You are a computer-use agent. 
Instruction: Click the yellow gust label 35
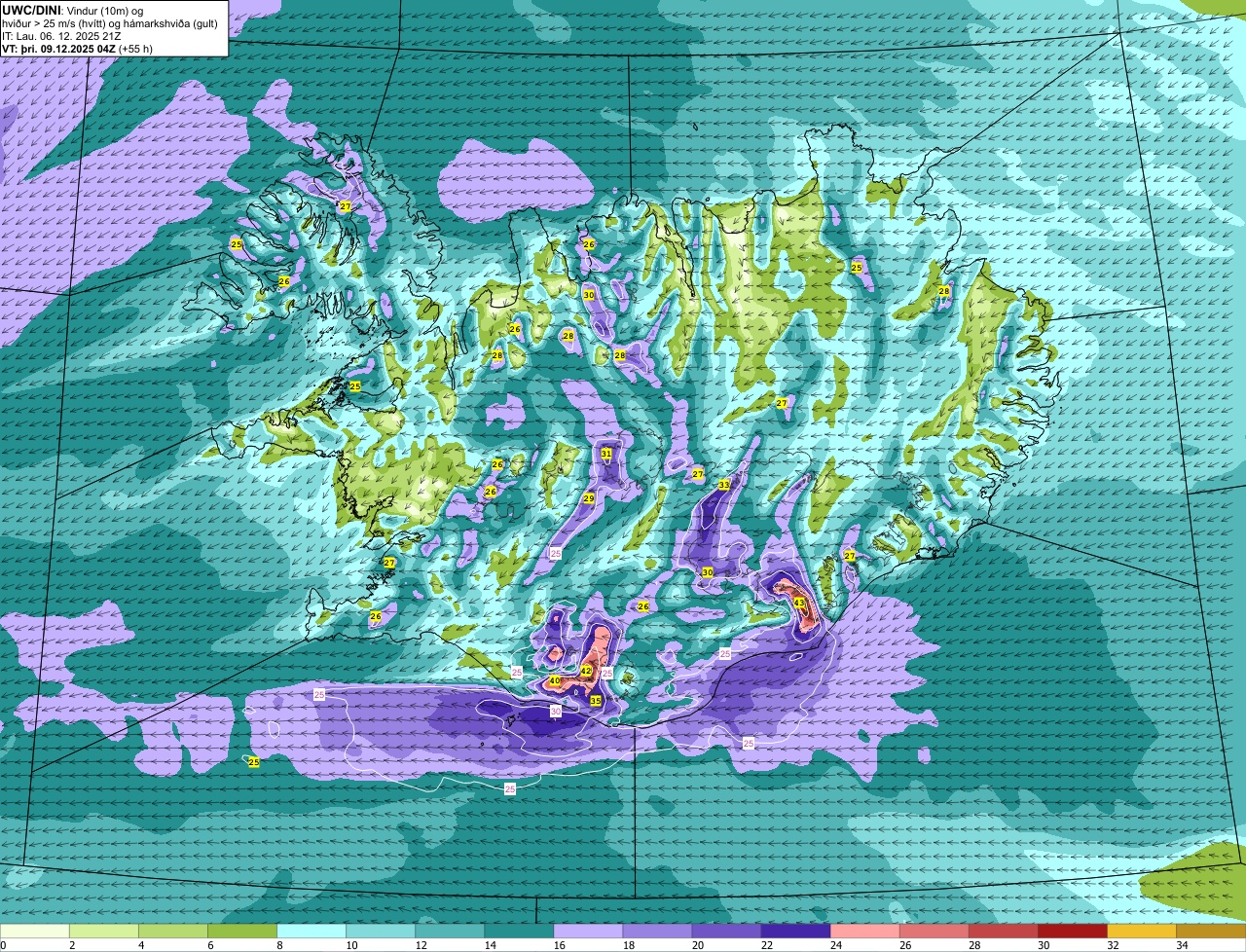point(596,700)
